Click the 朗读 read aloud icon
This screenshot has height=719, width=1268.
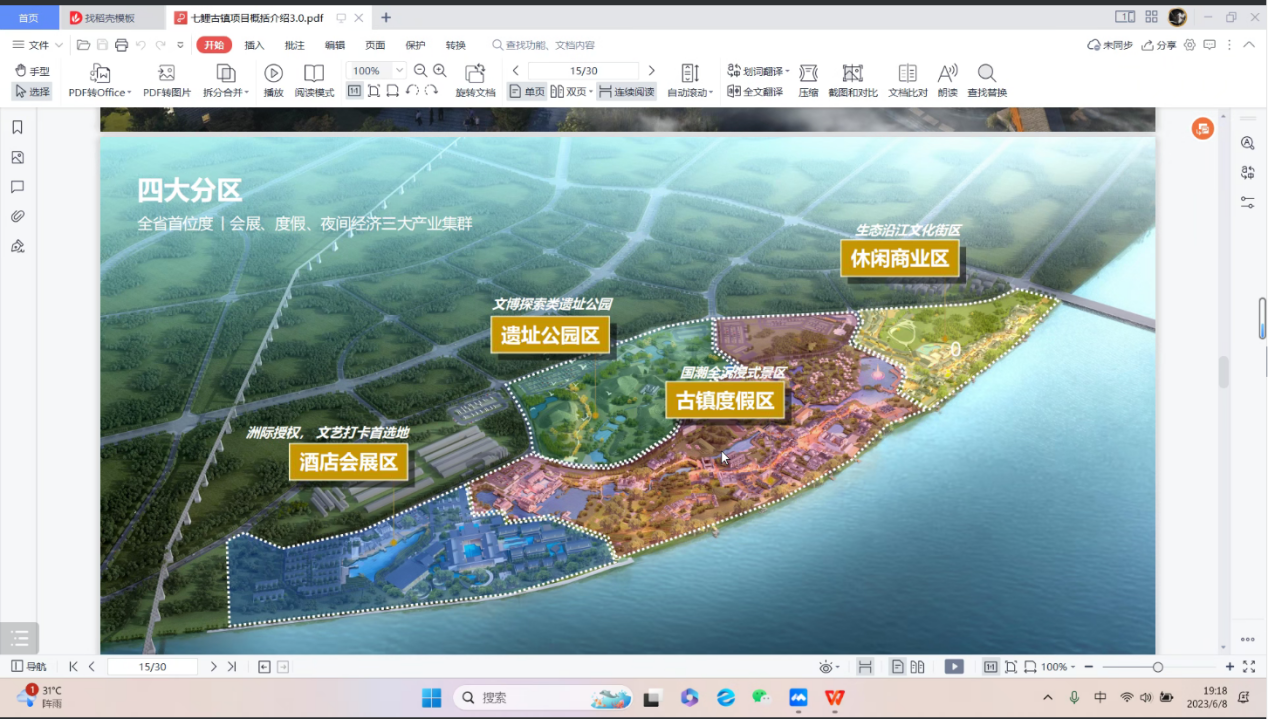(x=947, y=74)
